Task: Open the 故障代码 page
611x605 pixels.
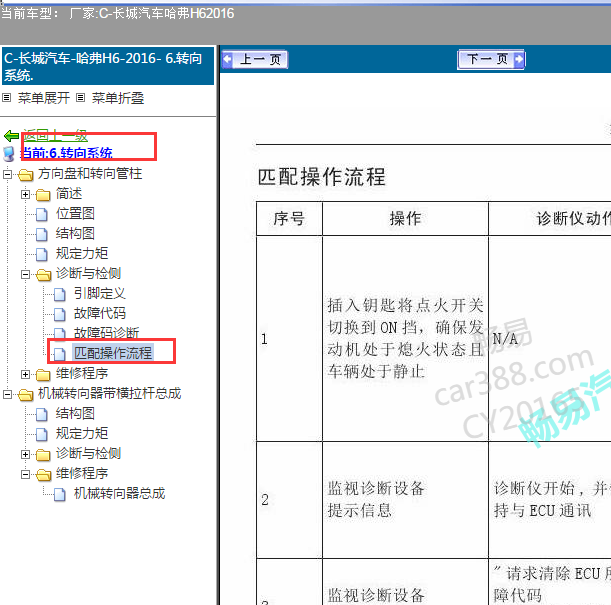Action: click(100, 314)
